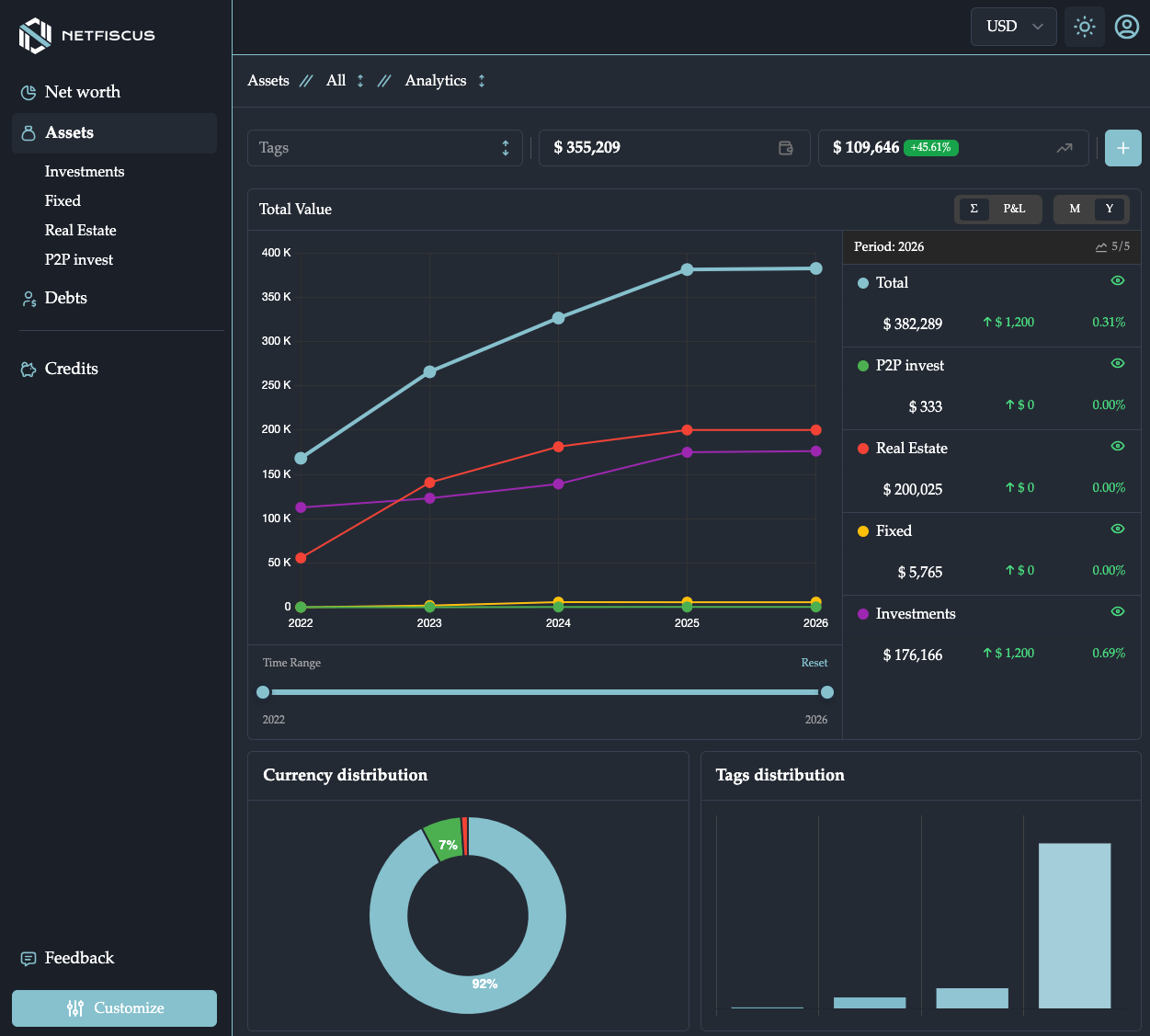Click the Customize sliders icon
Screen dimensions: 1150x1036
pyautogui.click(x=75, y=1008)
